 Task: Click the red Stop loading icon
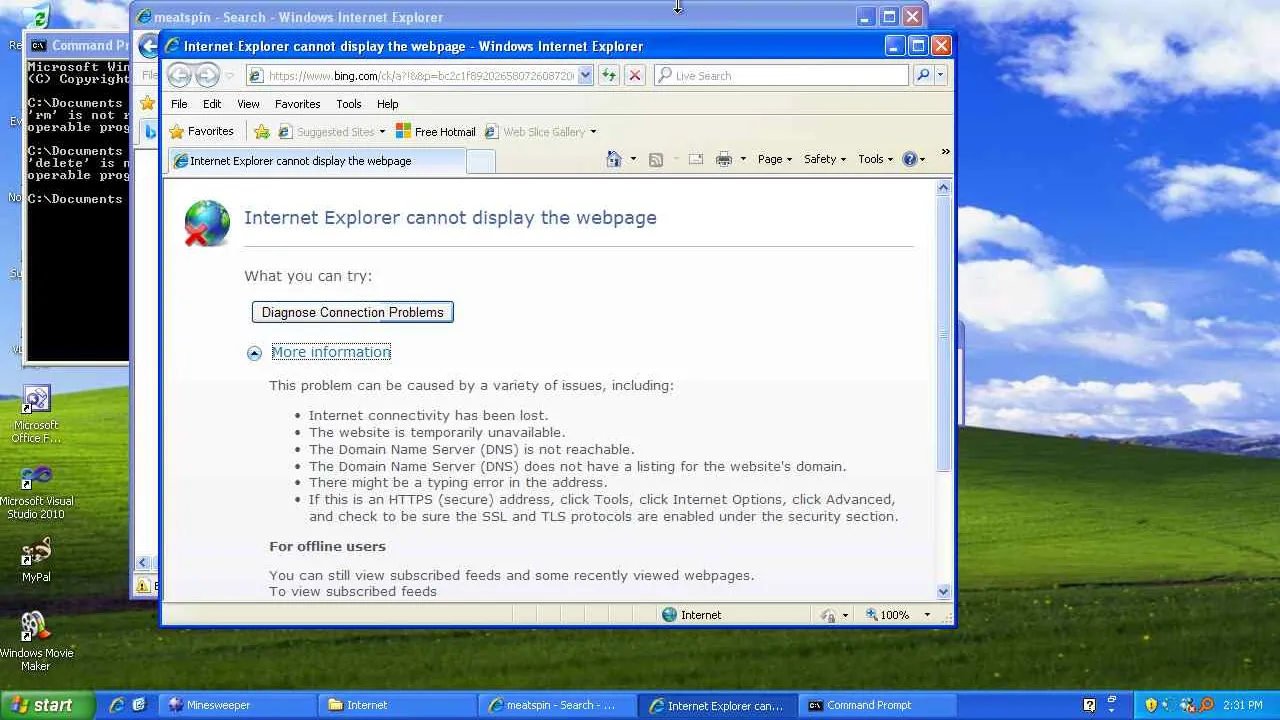pyautogui.click(x=634, y=75)
